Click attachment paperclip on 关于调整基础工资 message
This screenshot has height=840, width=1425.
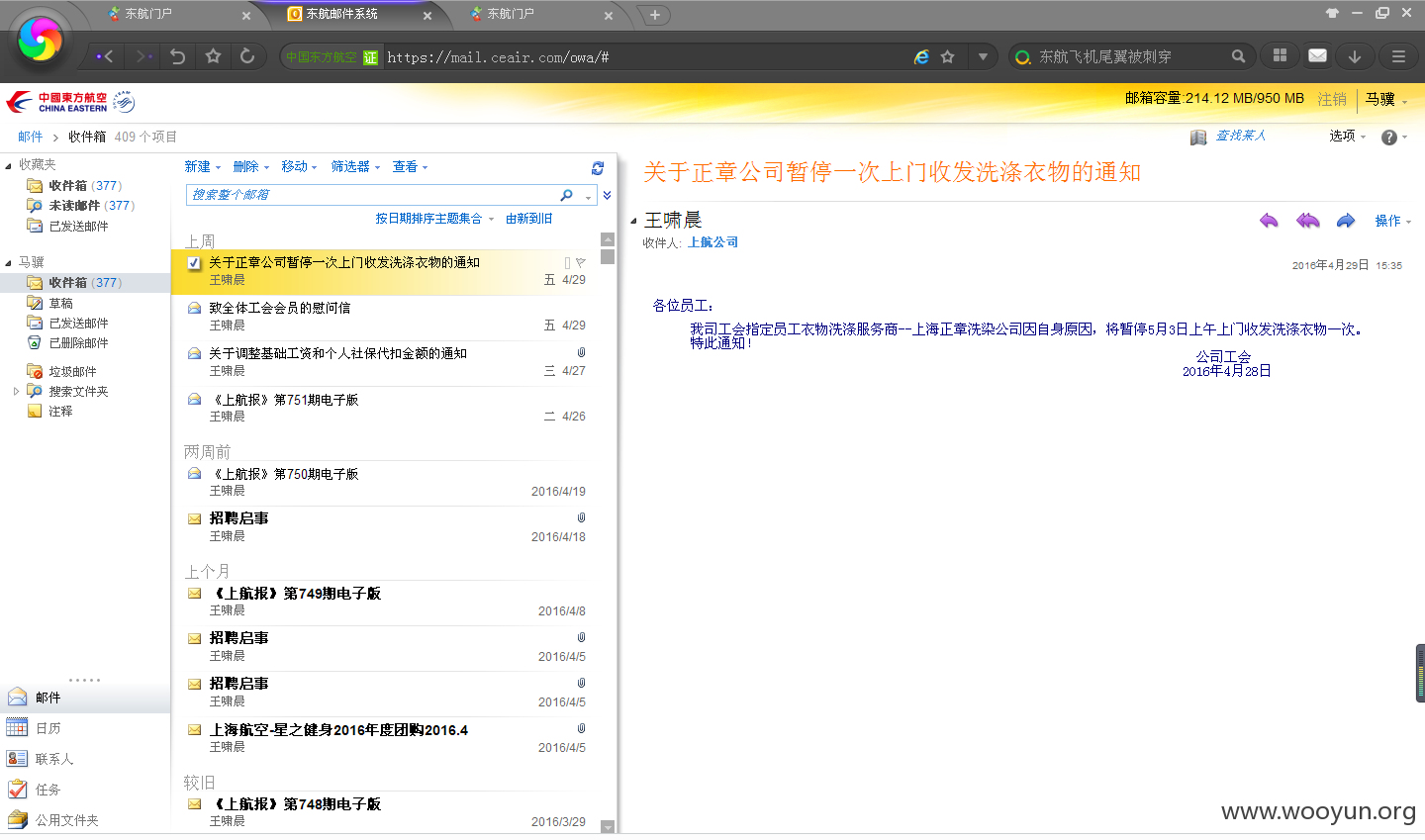pyautogui.click(x=581, y=352)
